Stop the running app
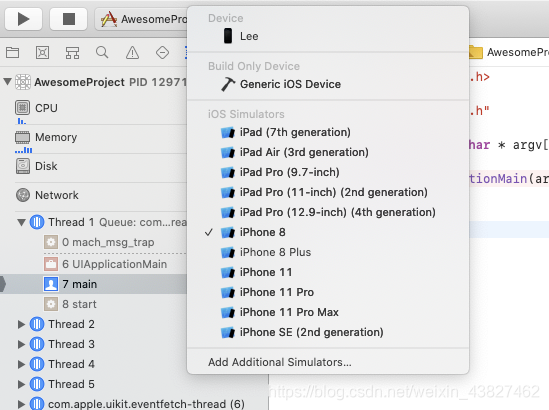 pyautogui.click(x=69, y=19)
